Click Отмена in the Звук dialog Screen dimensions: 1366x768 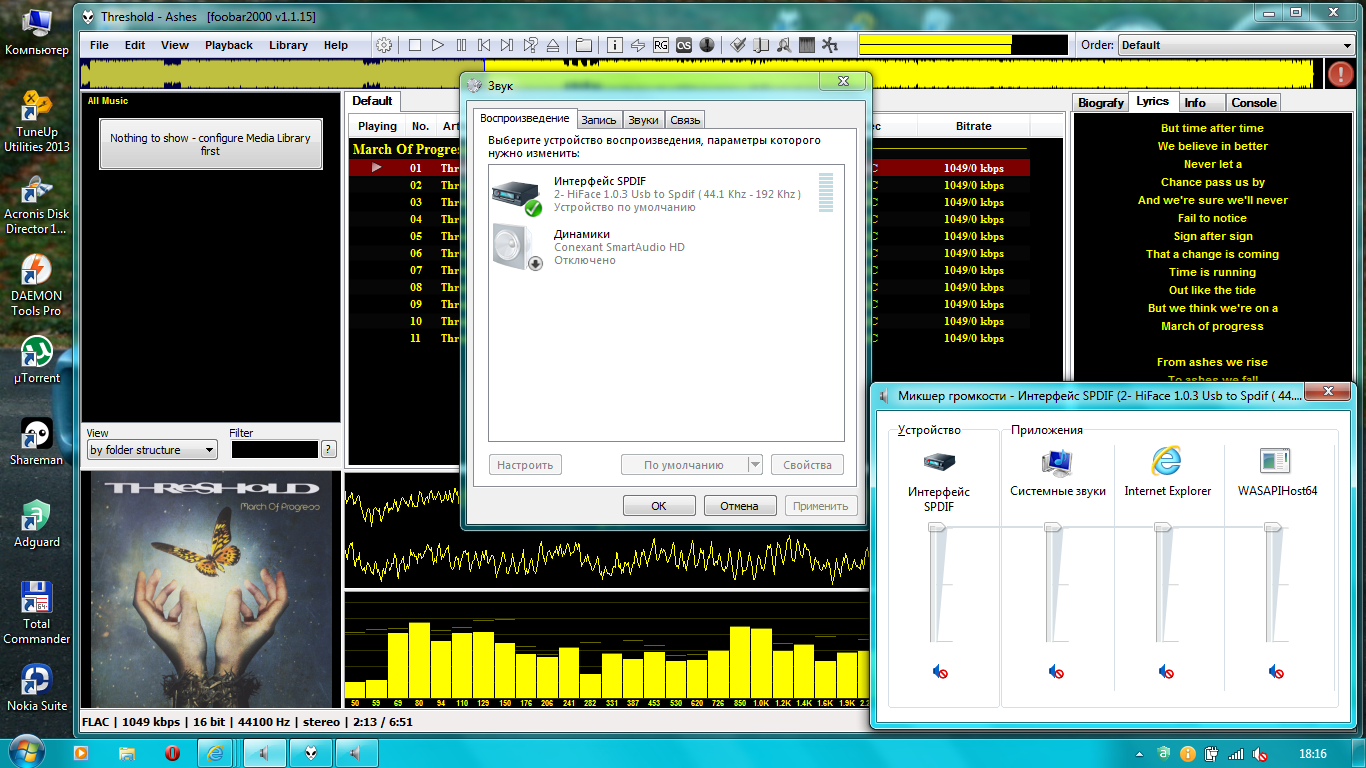tap(740, 506)
